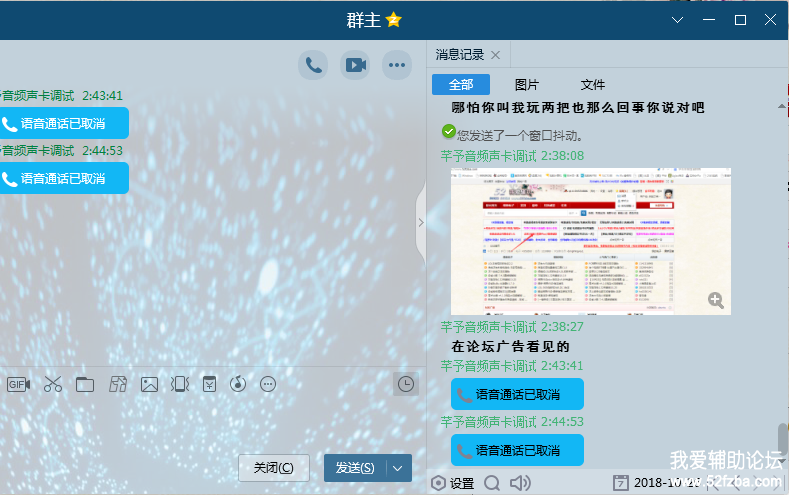Click the red packet icon in toolbar
The width and height of the screenshot is (789, 495).
click(209, 384)
